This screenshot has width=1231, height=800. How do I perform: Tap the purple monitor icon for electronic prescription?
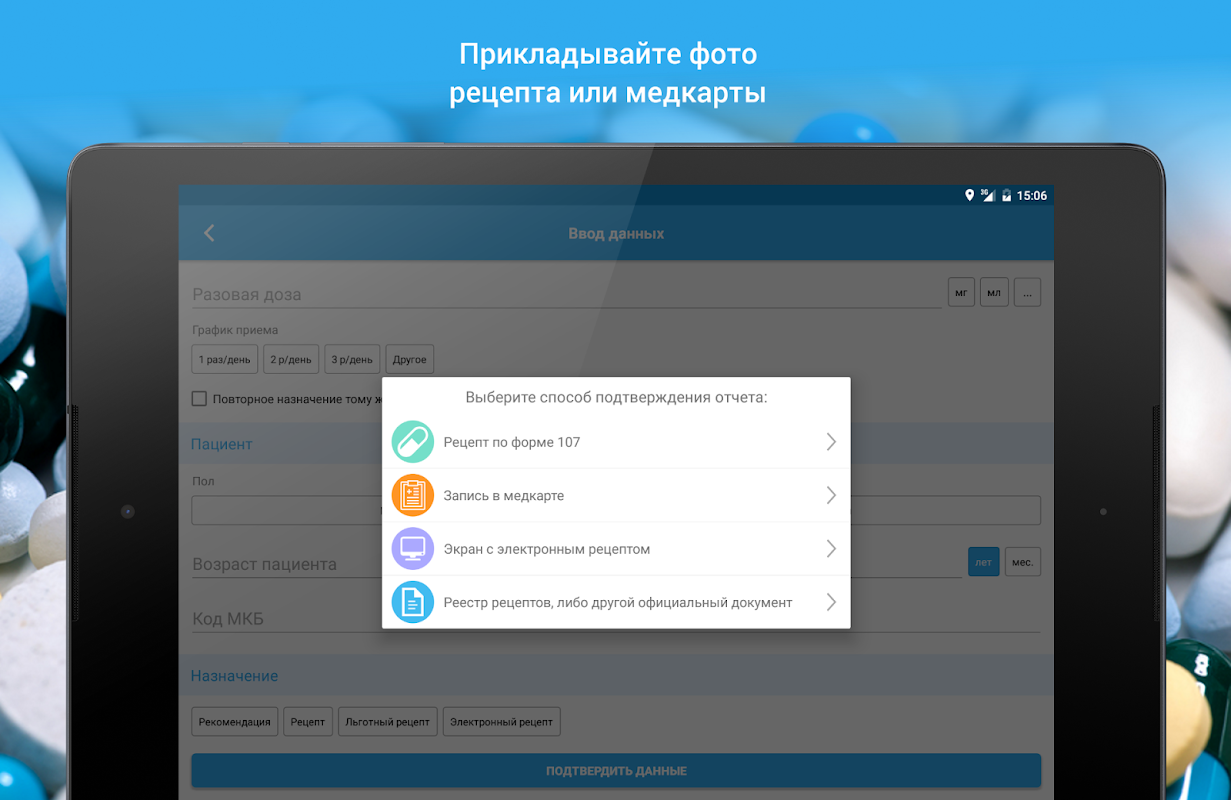pyautogui.click(x=413, y=549)
